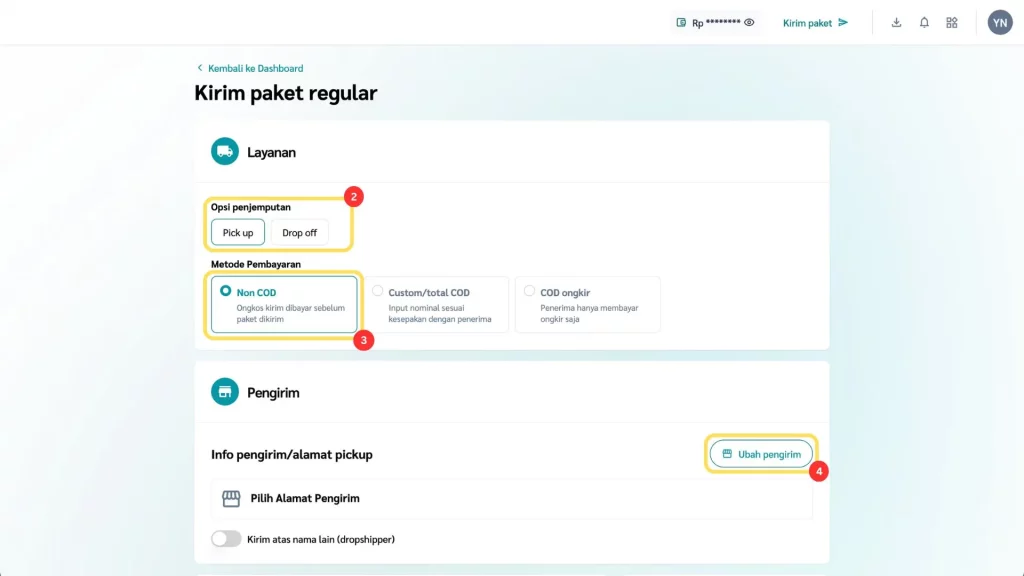Viewport: 1024px width, 576px height.
Task: Click the back chevron before Kembali ke Dashboard
Action: coord(200,68)
